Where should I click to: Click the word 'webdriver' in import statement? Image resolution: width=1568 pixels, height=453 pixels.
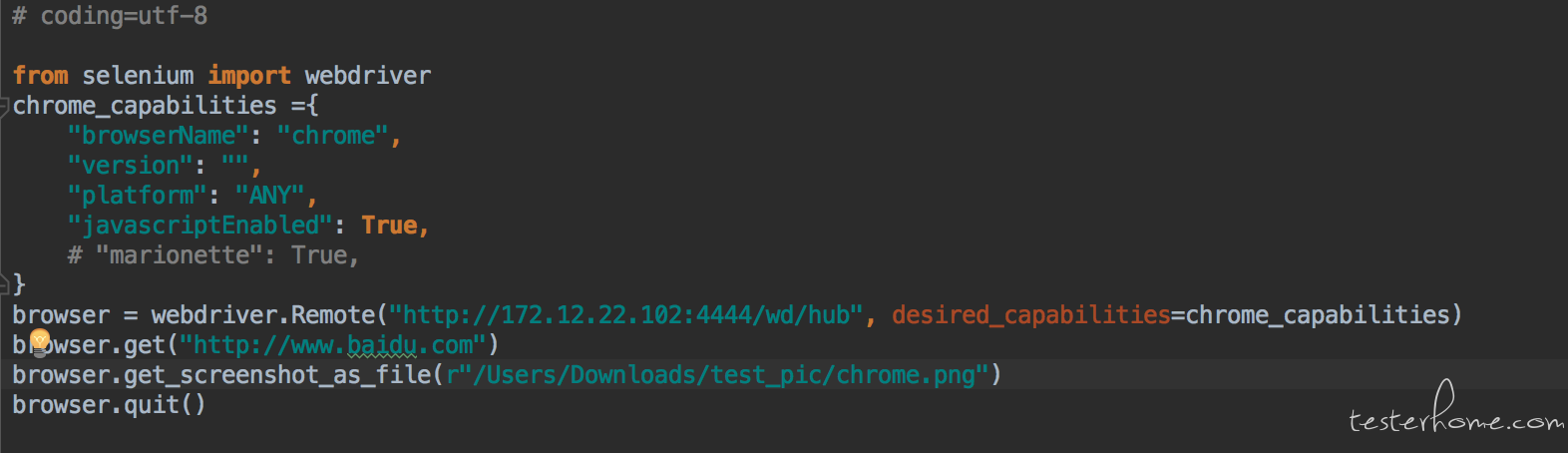368,76
